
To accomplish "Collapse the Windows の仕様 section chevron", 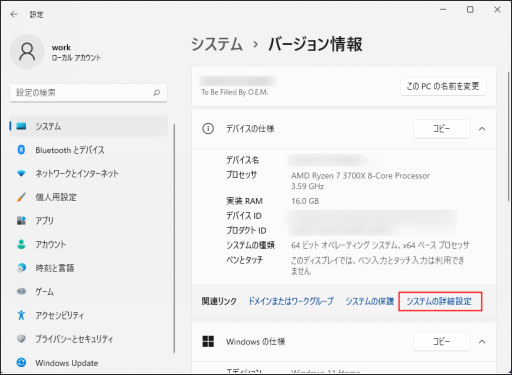I will [482, 341].
